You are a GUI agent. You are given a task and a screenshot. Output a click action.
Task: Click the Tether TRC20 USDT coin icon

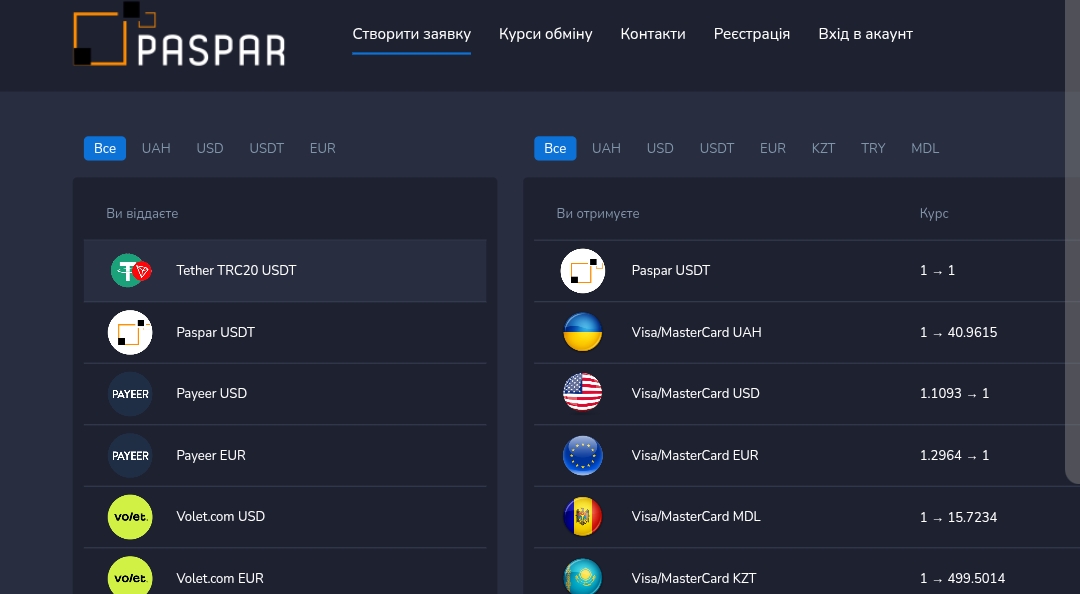[x=130, y=271]
